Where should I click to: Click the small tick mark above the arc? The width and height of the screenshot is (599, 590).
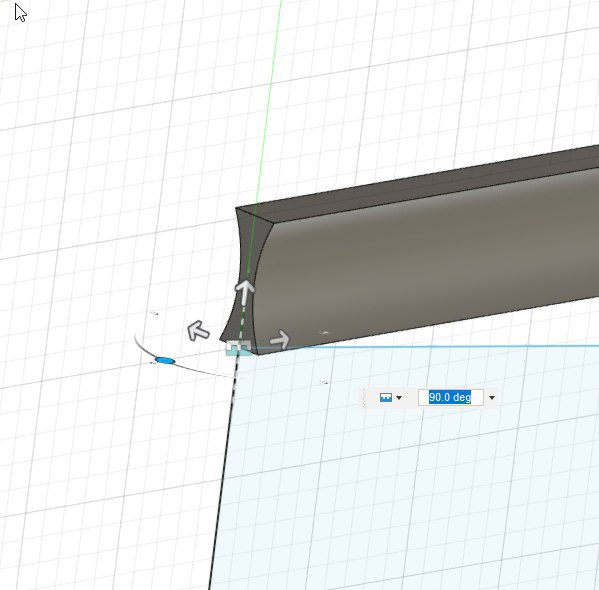pyautogui.click(x=154, y=313)
